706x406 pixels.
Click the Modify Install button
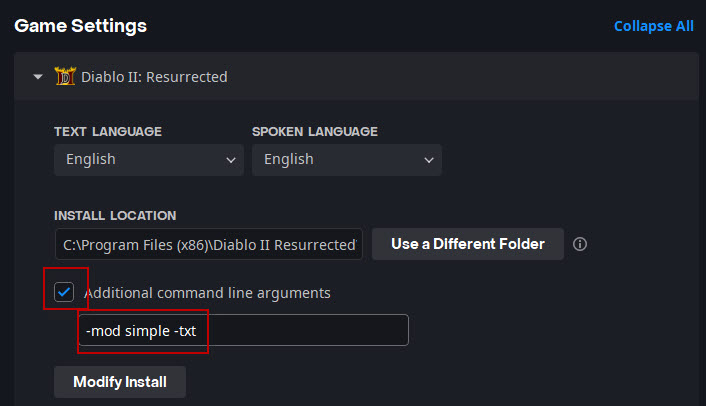(120, 382)
